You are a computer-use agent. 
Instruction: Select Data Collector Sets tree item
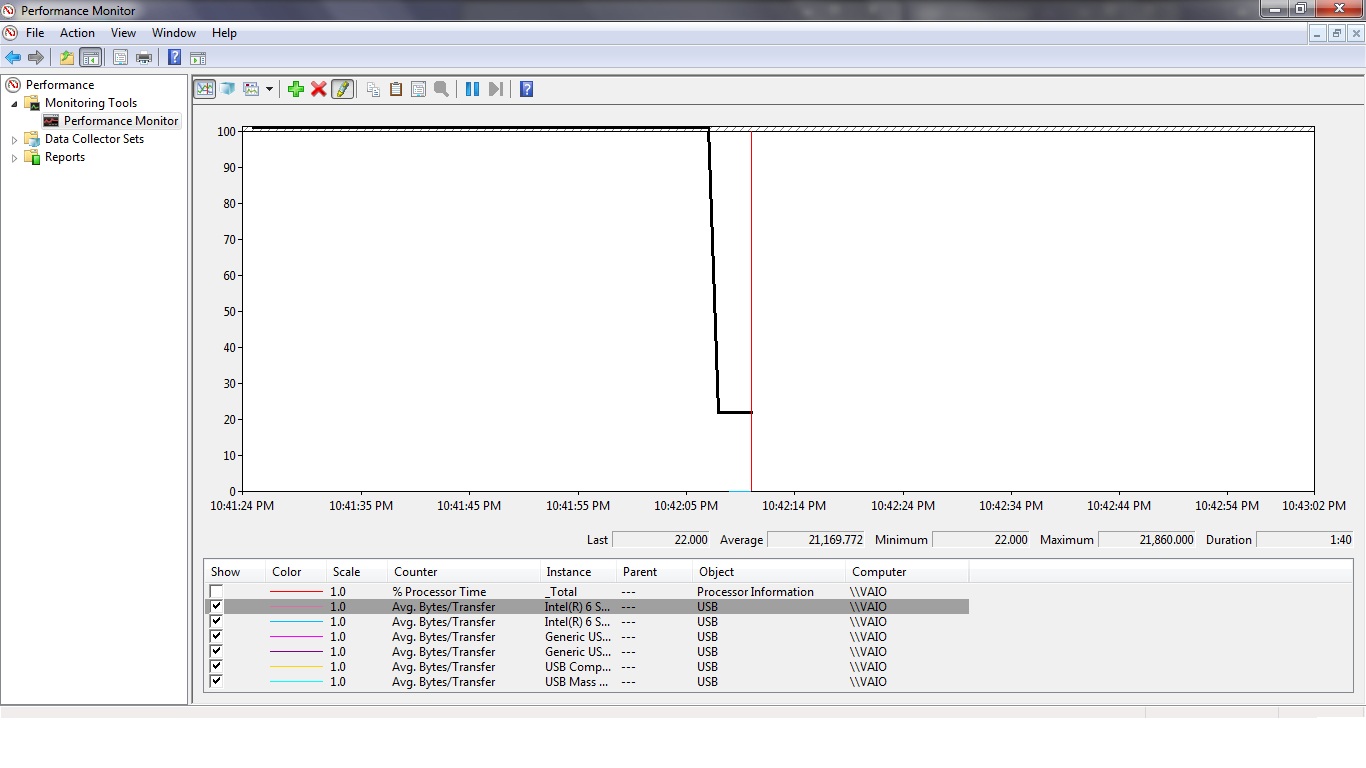[x=94, y=139]
